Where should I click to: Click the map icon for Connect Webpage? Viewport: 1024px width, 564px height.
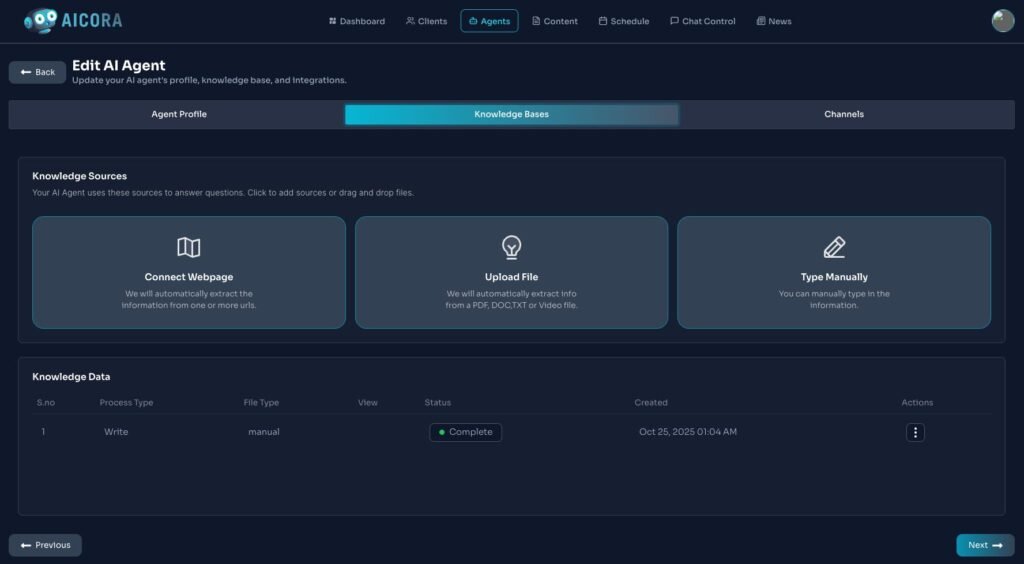[188, 247]
